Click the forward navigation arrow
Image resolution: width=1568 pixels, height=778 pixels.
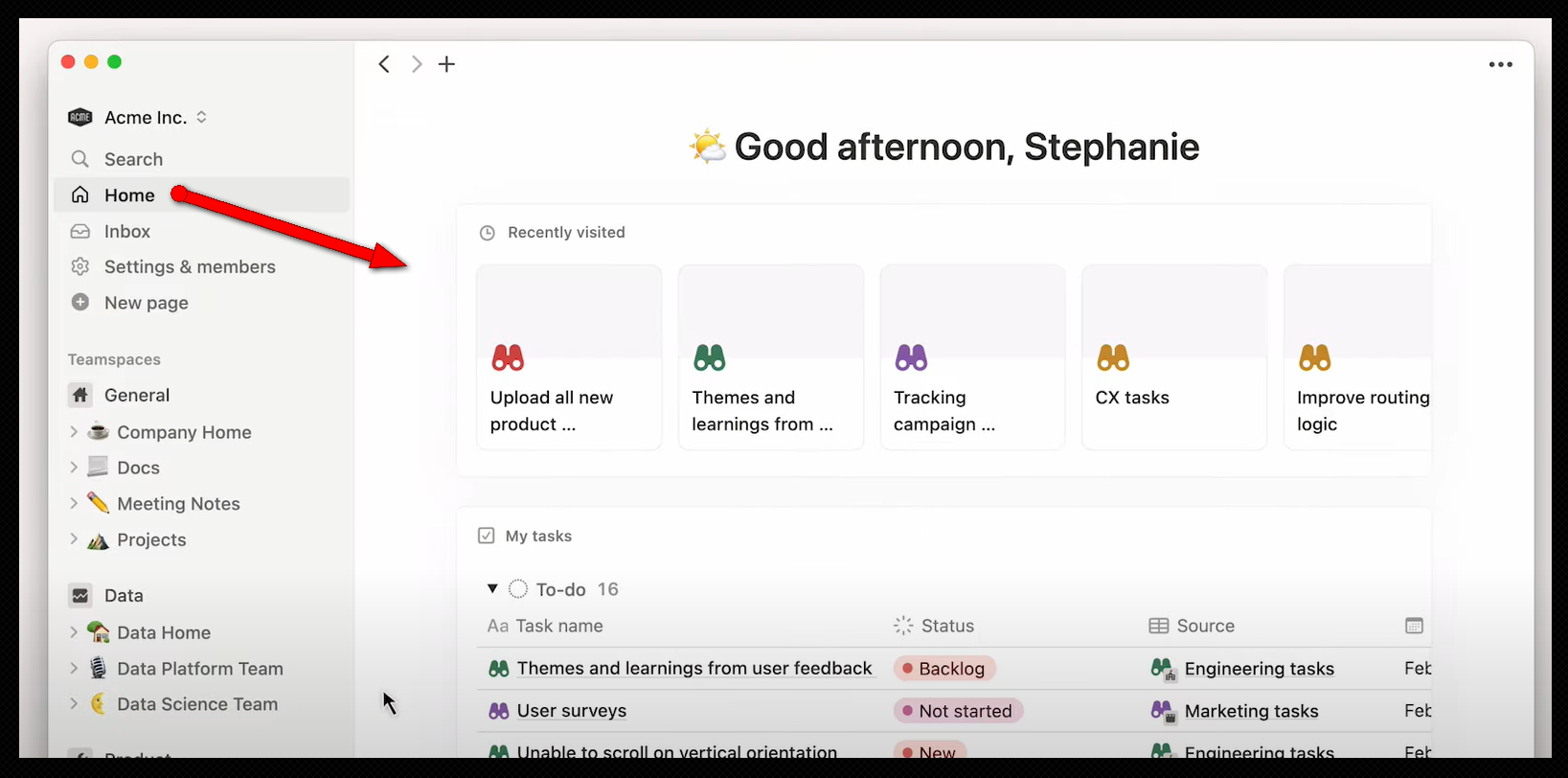tap(417, 64)
